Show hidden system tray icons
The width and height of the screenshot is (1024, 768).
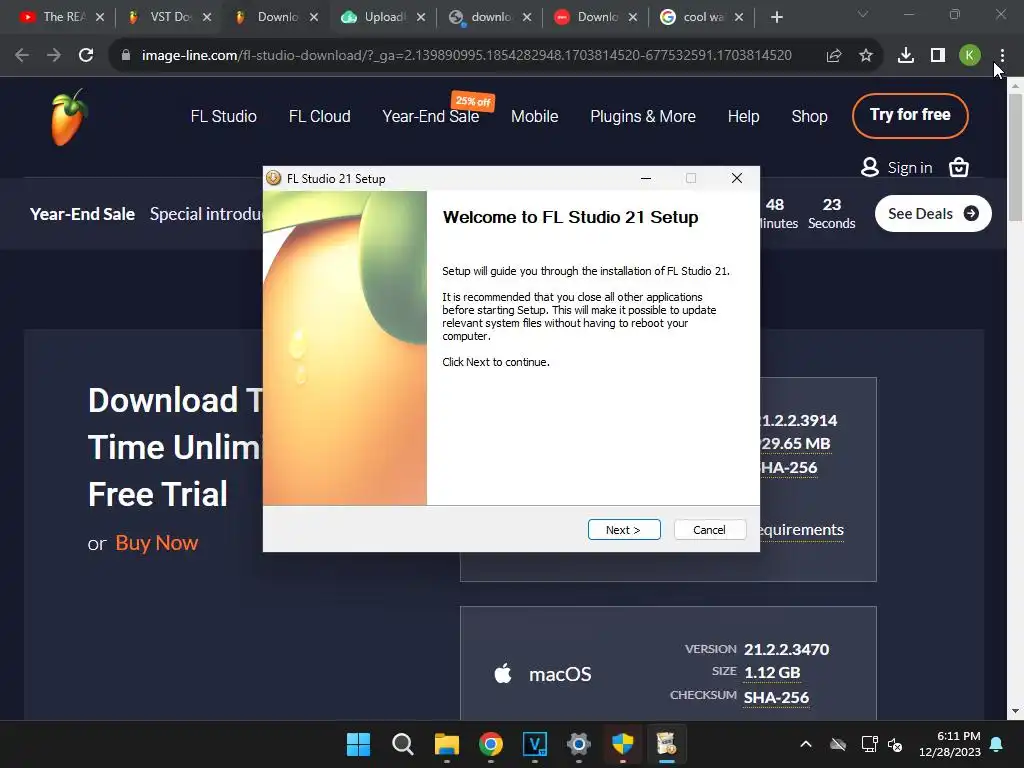806,744
